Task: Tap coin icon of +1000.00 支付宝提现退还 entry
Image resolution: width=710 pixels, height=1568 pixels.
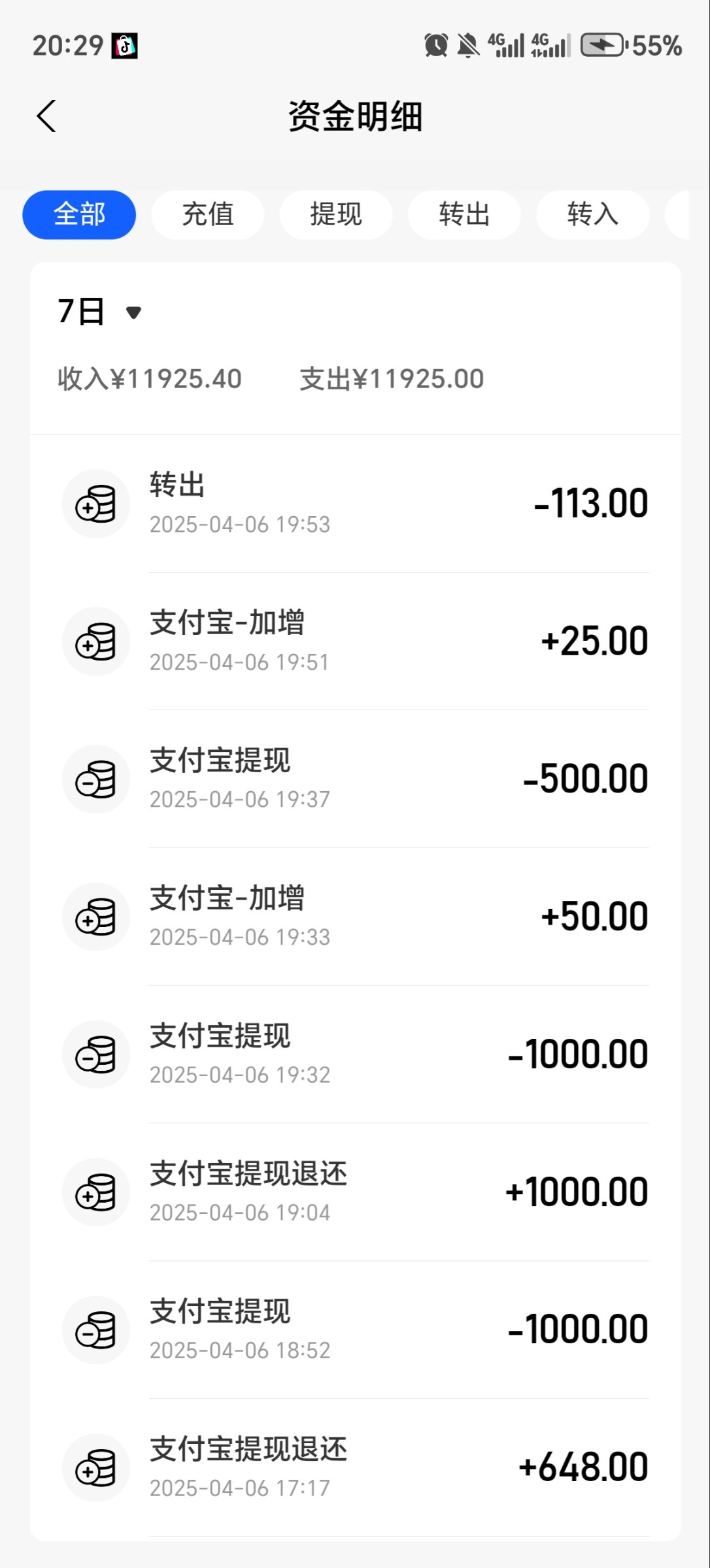Action: click(96, 1192)
